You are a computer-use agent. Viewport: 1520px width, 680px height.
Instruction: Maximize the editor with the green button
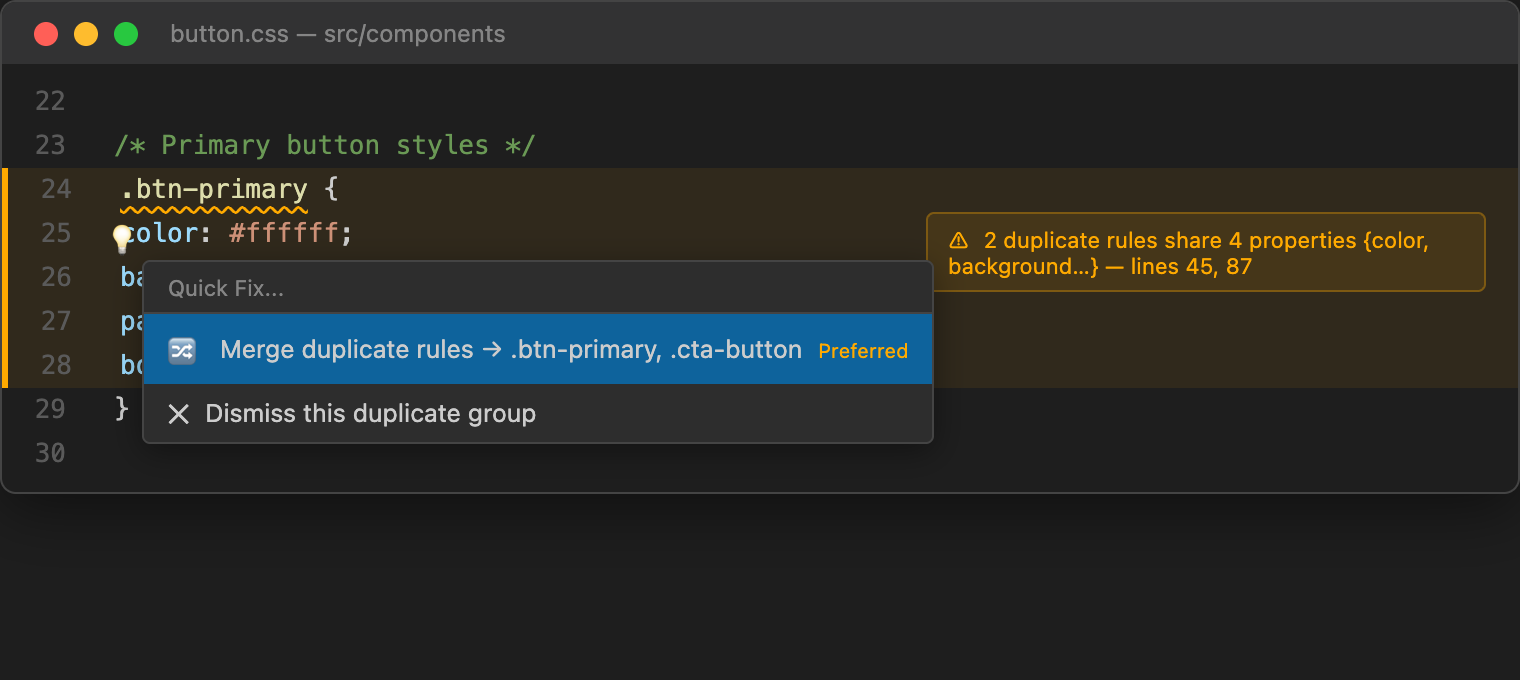pos(126,34)
